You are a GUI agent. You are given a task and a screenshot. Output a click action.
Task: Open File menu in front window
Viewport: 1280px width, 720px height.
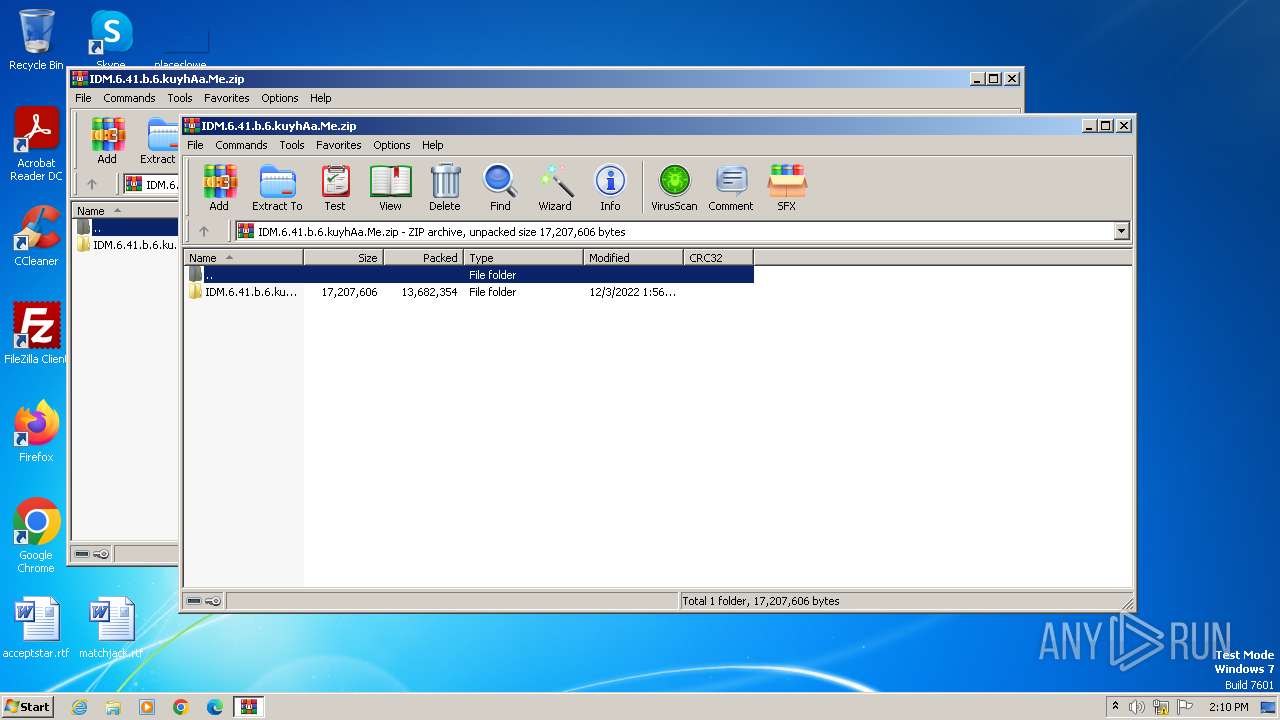(195, 145)
